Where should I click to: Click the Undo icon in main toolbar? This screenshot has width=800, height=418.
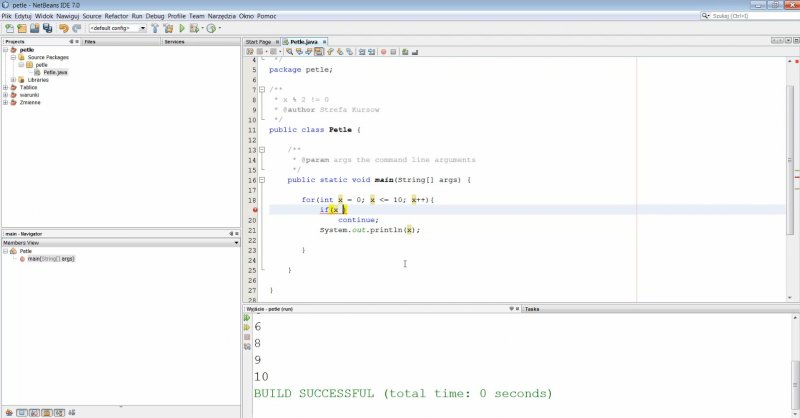(x=62, y=28)
